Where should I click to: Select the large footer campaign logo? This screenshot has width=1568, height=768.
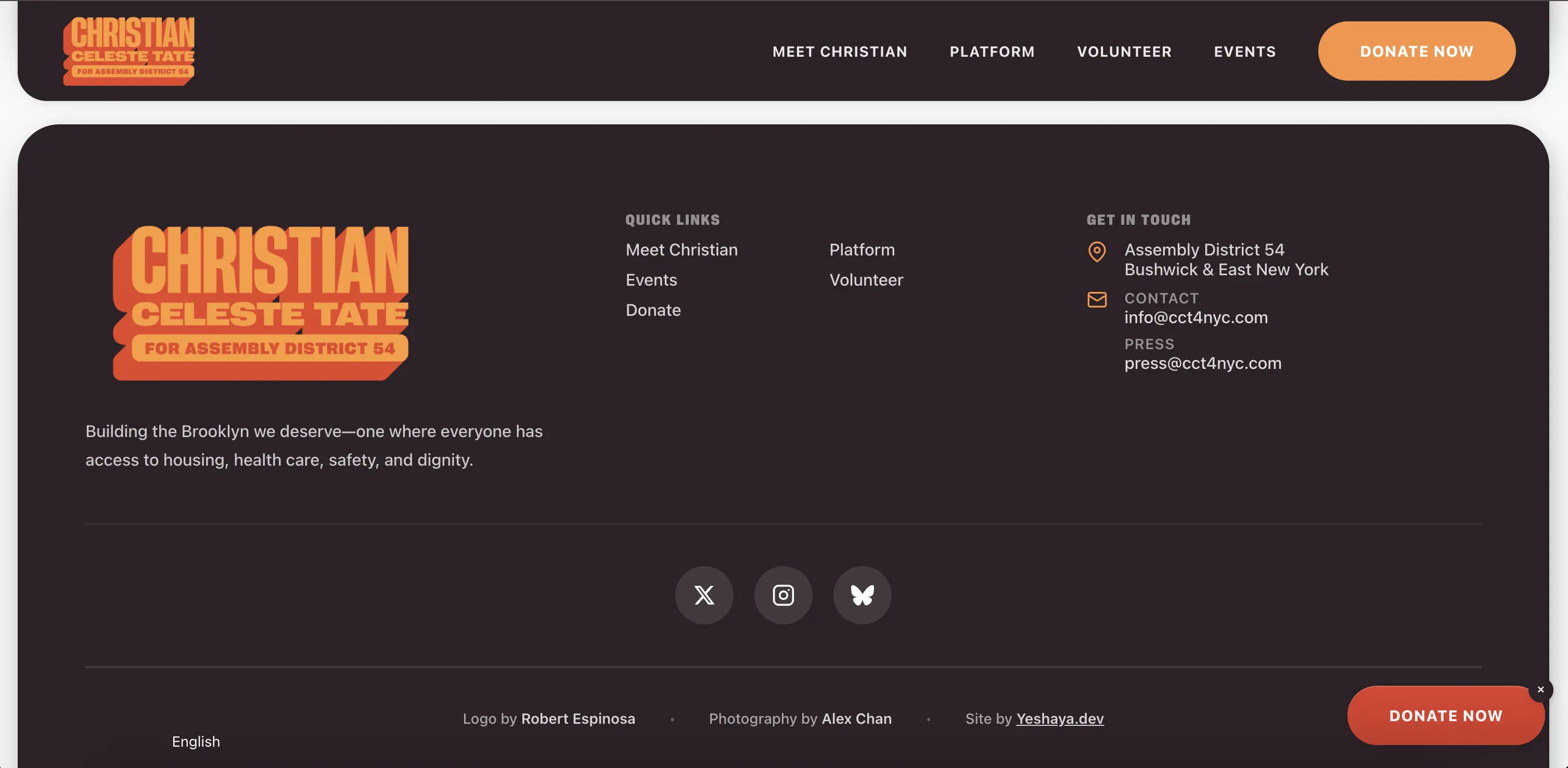tap(261, 302)
